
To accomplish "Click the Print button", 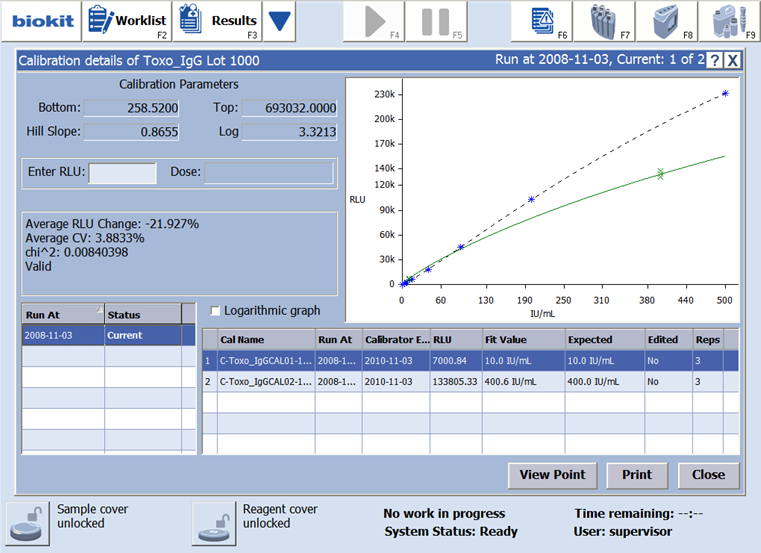I will coord(636,475).
